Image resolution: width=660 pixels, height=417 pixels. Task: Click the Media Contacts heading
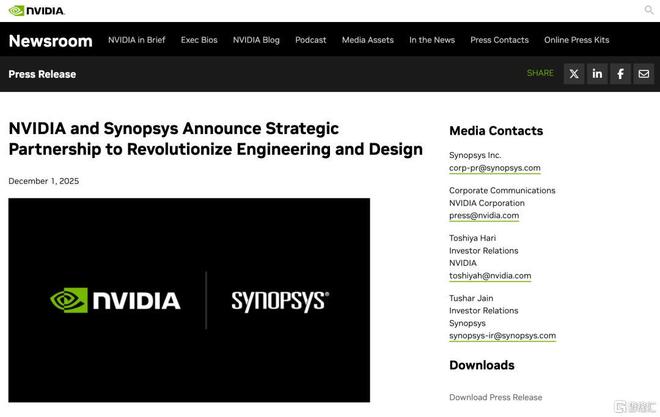click(x=496, y=131)
